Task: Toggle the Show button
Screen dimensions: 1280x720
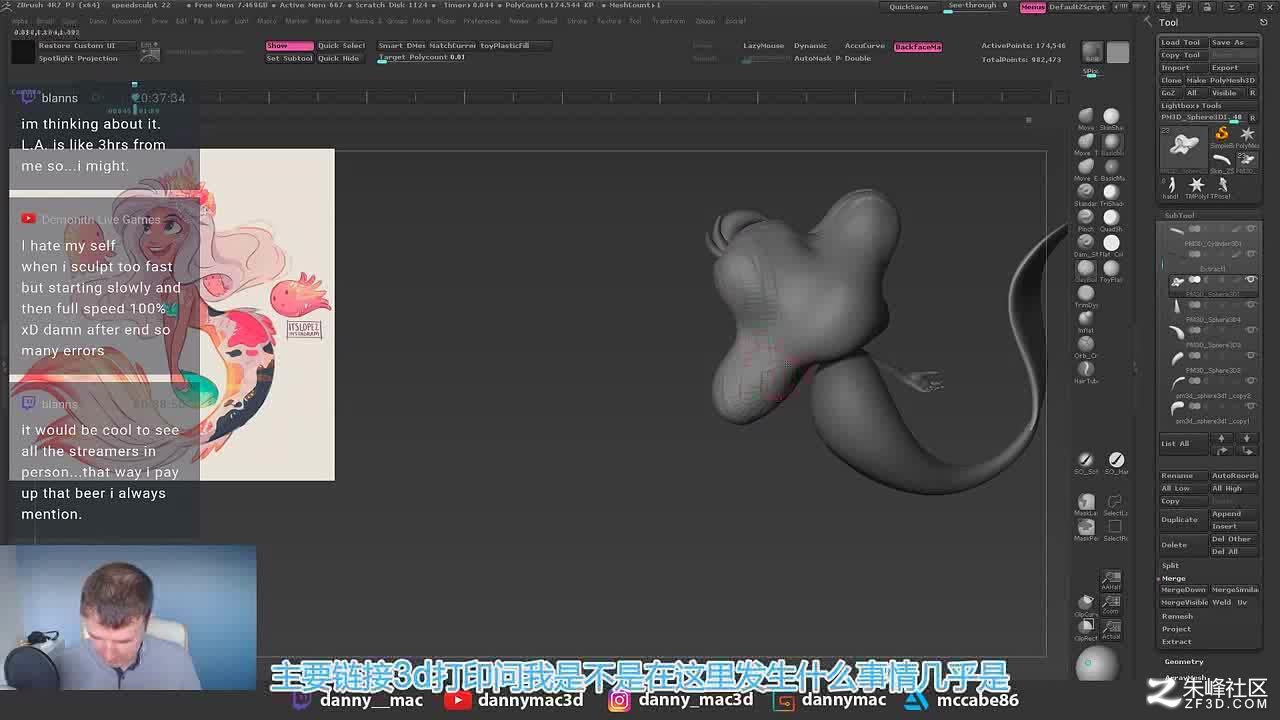Action: (x=289, y=45)
